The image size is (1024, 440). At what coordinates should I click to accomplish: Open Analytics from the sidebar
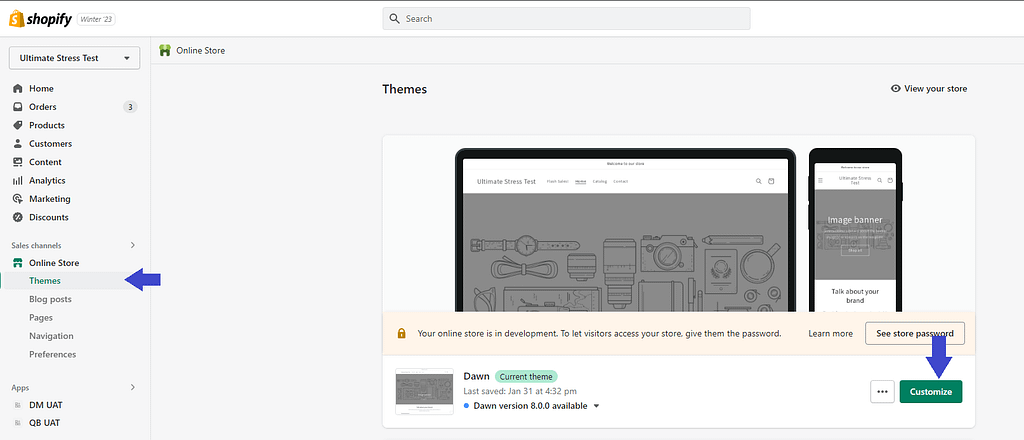[x=47, y=181]
